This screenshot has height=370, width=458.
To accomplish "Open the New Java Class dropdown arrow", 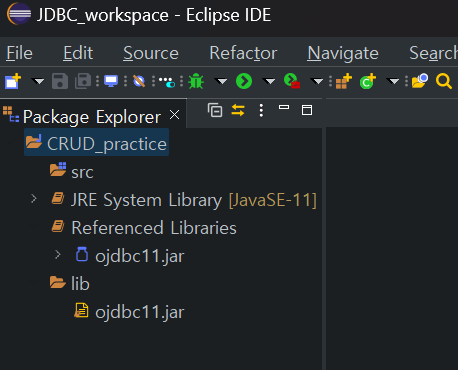I will click(393, 81).
